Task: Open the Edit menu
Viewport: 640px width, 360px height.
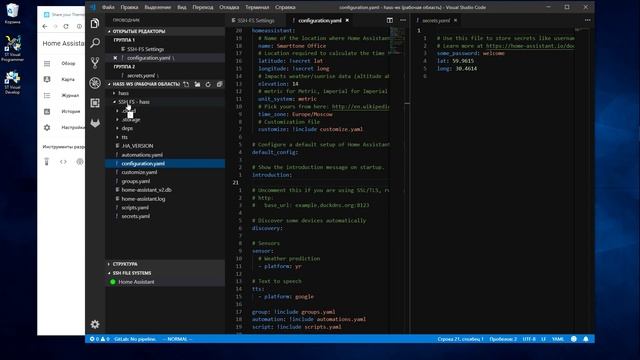Action: tap(129, 7)
